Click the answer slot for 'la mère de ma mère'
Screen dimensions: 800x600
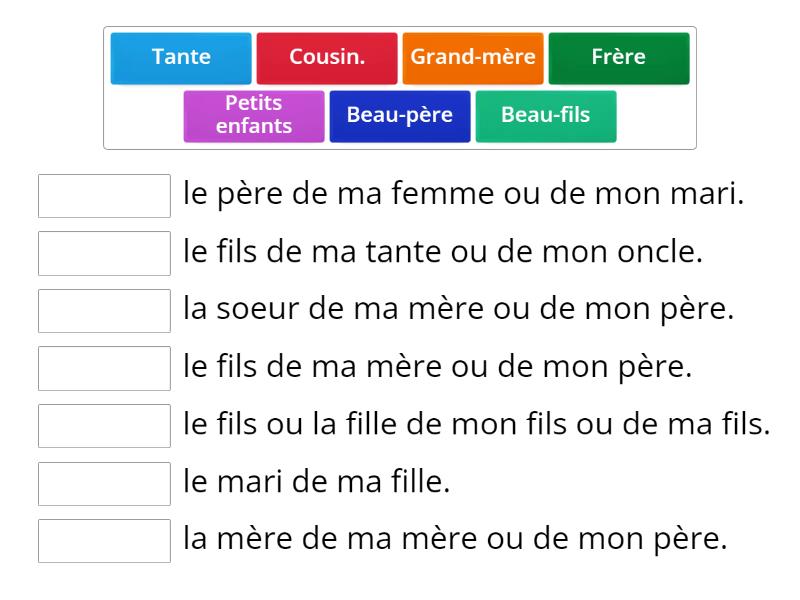pyautogui.click(x=104, y=540)
